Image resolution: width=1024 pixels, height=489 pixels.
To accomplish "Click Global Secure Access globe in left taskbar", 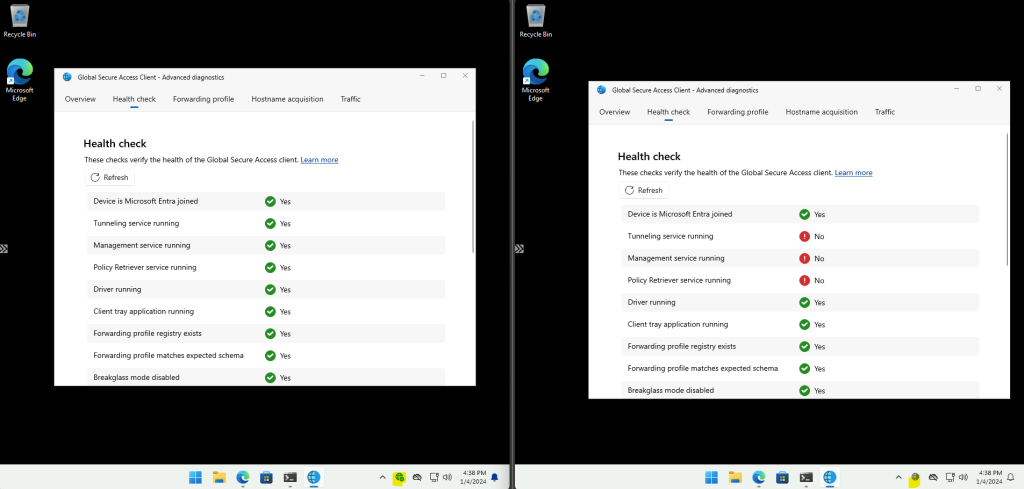I will tap(313, 477).
